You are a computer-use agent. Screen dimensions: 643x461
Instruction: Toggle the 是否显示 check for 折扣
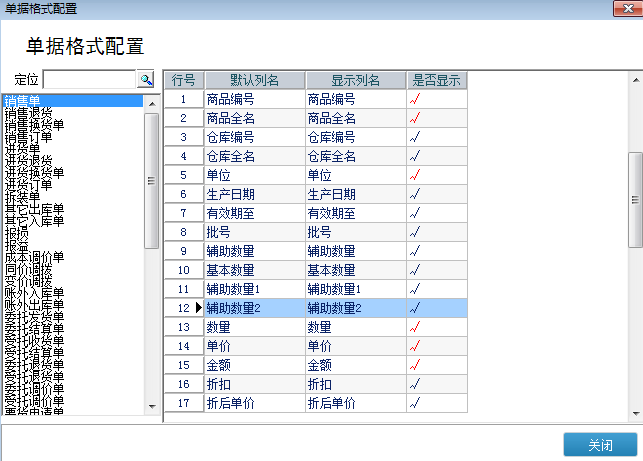[414, 384]
